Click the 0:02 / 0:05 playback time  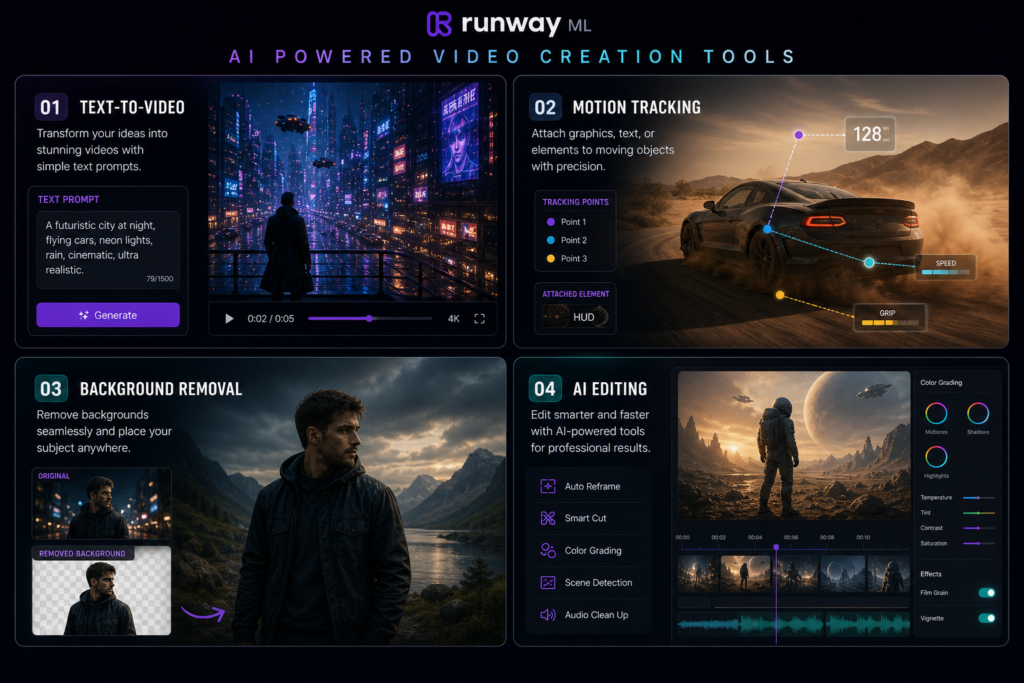(270, 319)
